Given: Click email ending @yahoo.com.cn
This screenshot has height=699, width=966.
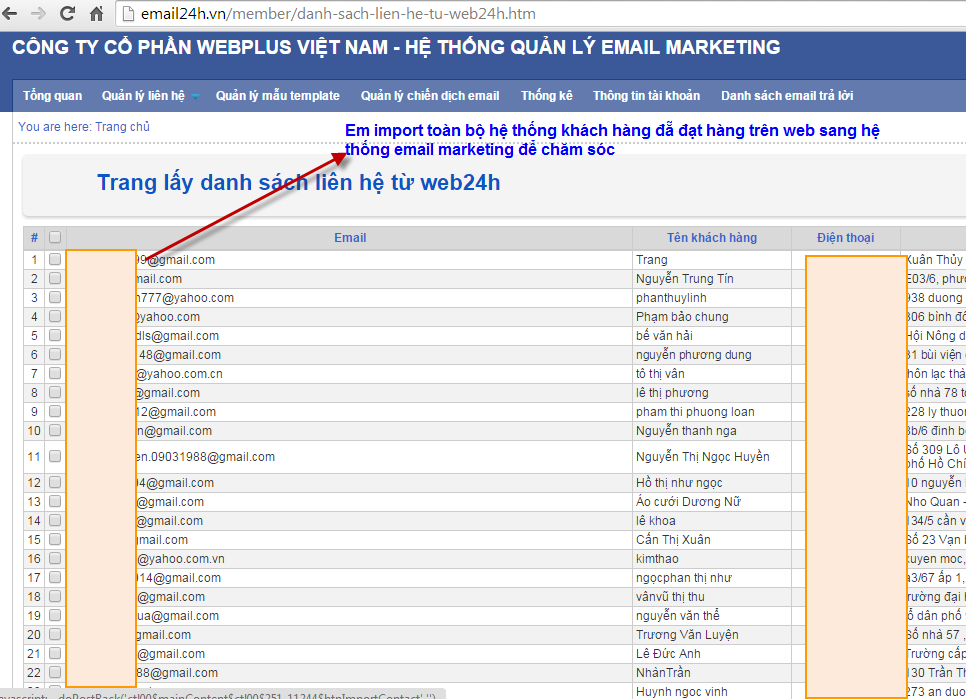Looking at the screenshot, I should point(179,374).
